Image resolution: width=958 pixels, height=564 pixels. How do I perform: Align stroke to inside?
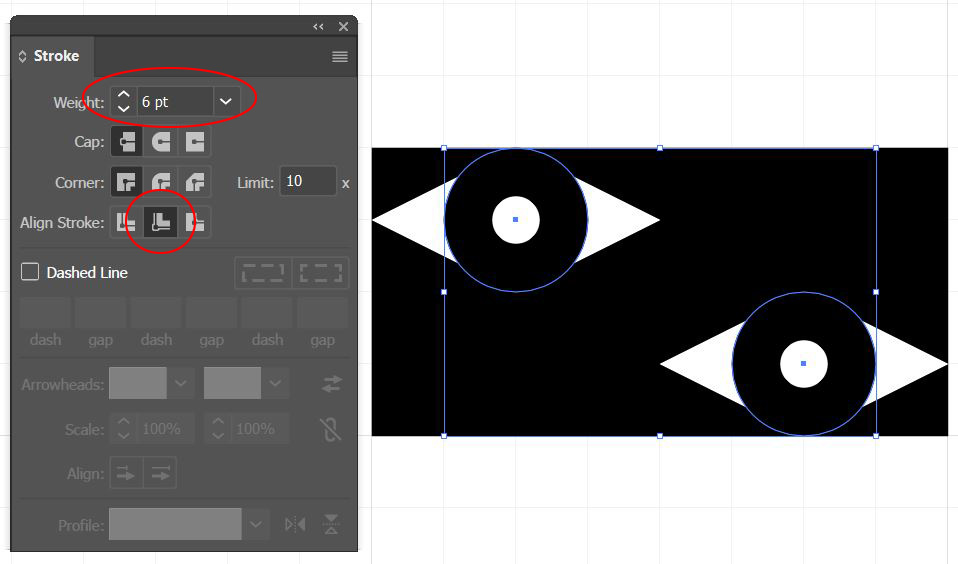161,223
